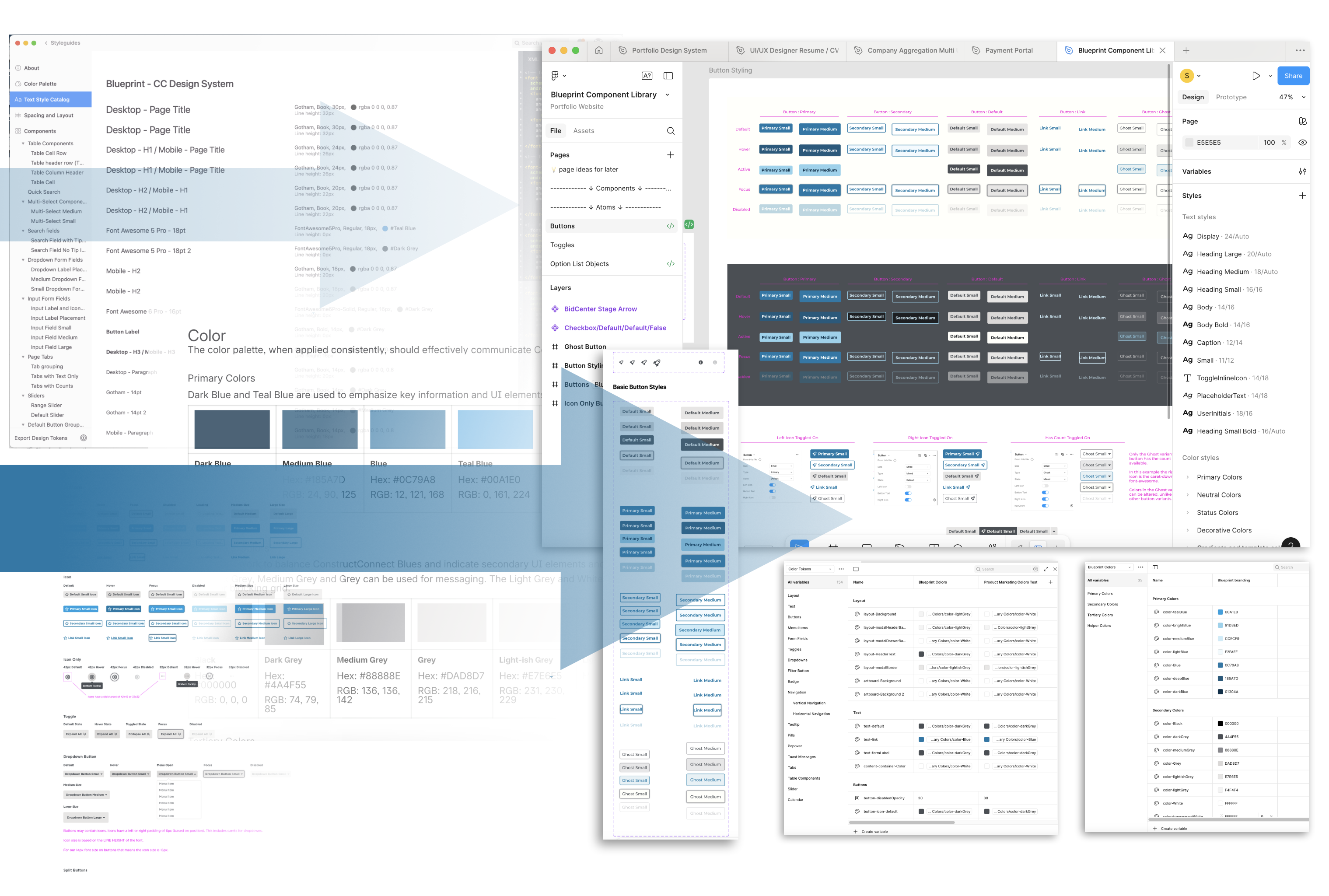1329x896 pixels.
Task: Select Text Style Catalog in Styleguides sidebar
Action: tap(47, 99)
